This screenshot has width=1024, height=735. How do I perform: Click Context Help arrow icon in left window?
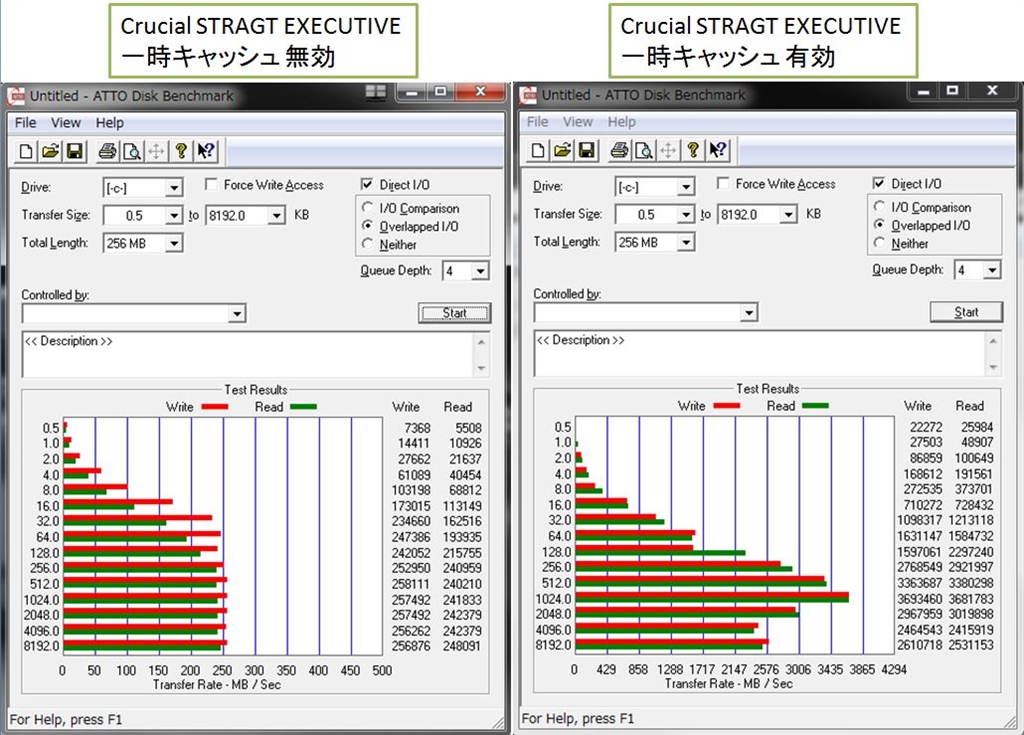206,152
